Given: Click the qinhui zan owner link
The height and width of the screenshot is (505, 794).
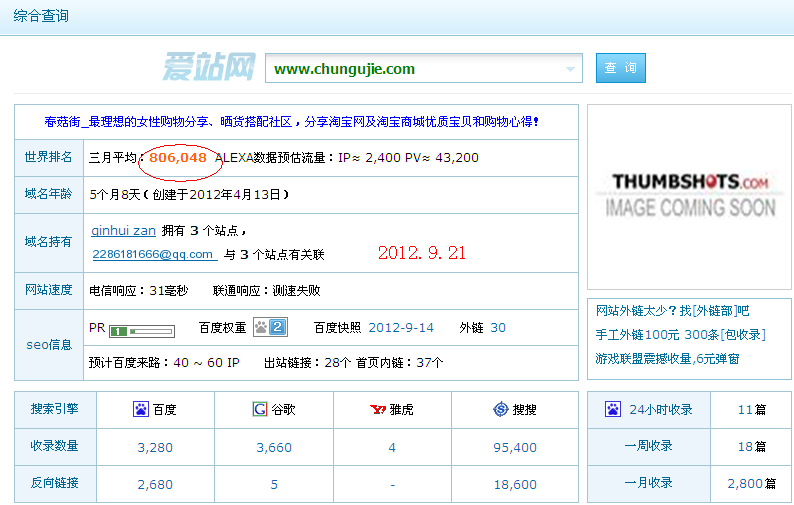Looking at the screenshot, I should [124, 230].
